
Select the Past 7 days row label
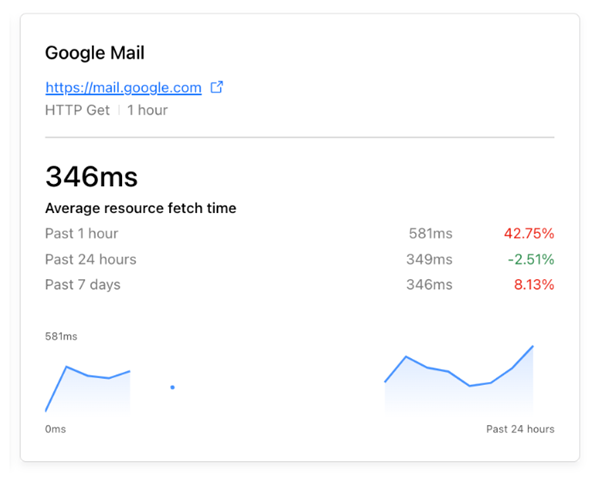83,285
